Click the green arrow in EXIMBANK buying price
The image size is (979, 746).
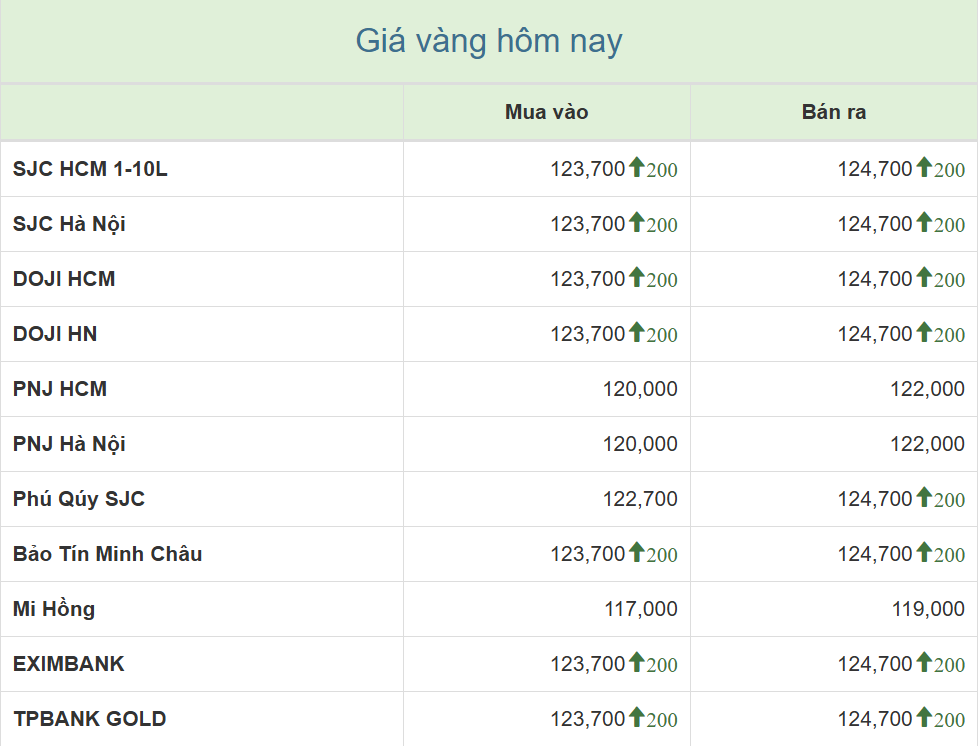tap(636, 663)
